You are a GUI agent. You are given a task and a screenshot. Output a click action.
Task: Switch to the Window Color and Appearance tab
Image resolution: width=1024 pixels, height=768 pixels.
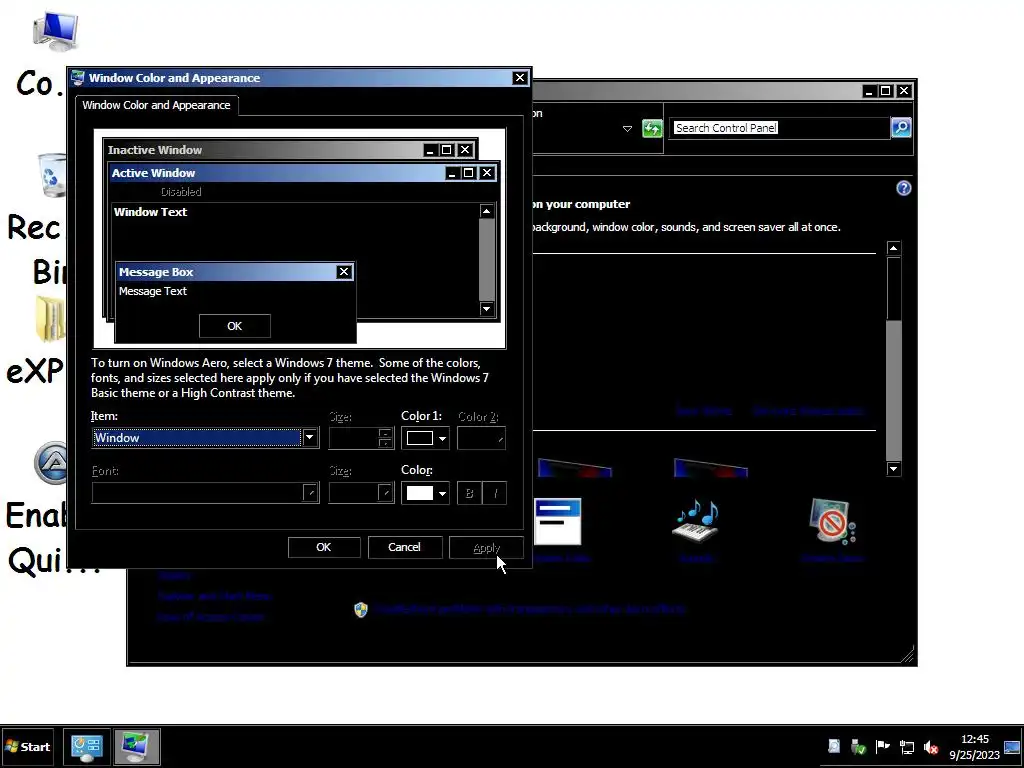tap(156, 105)
